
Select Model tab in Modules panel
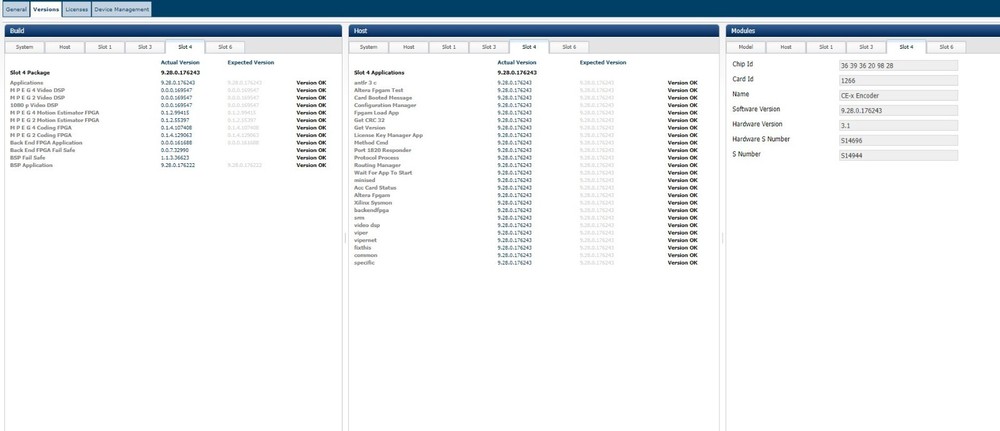click(x=746, y=47)
